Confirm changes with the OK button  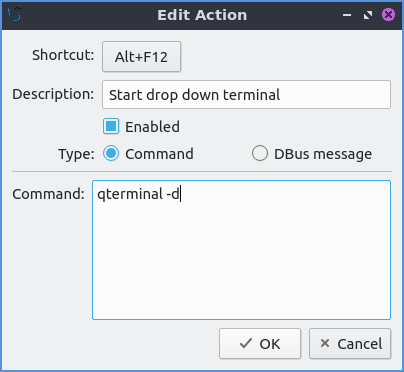point(260,344)
